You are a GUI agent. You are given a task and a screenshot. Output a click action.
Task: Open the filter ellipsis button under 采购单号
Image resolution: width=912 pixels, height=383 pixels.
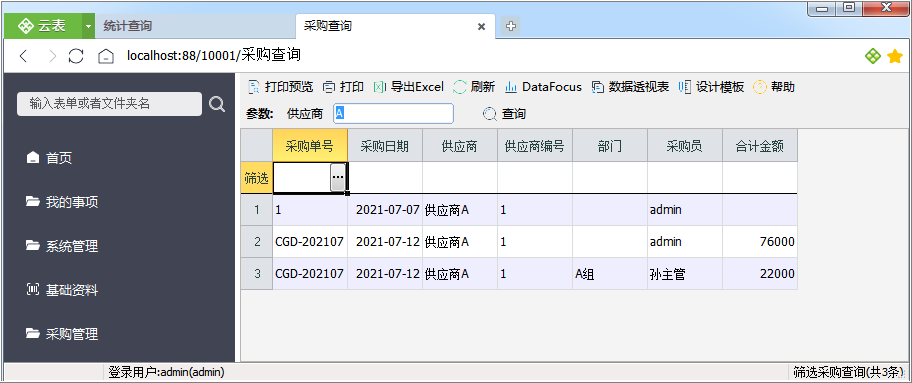click(x=338, y=177)
